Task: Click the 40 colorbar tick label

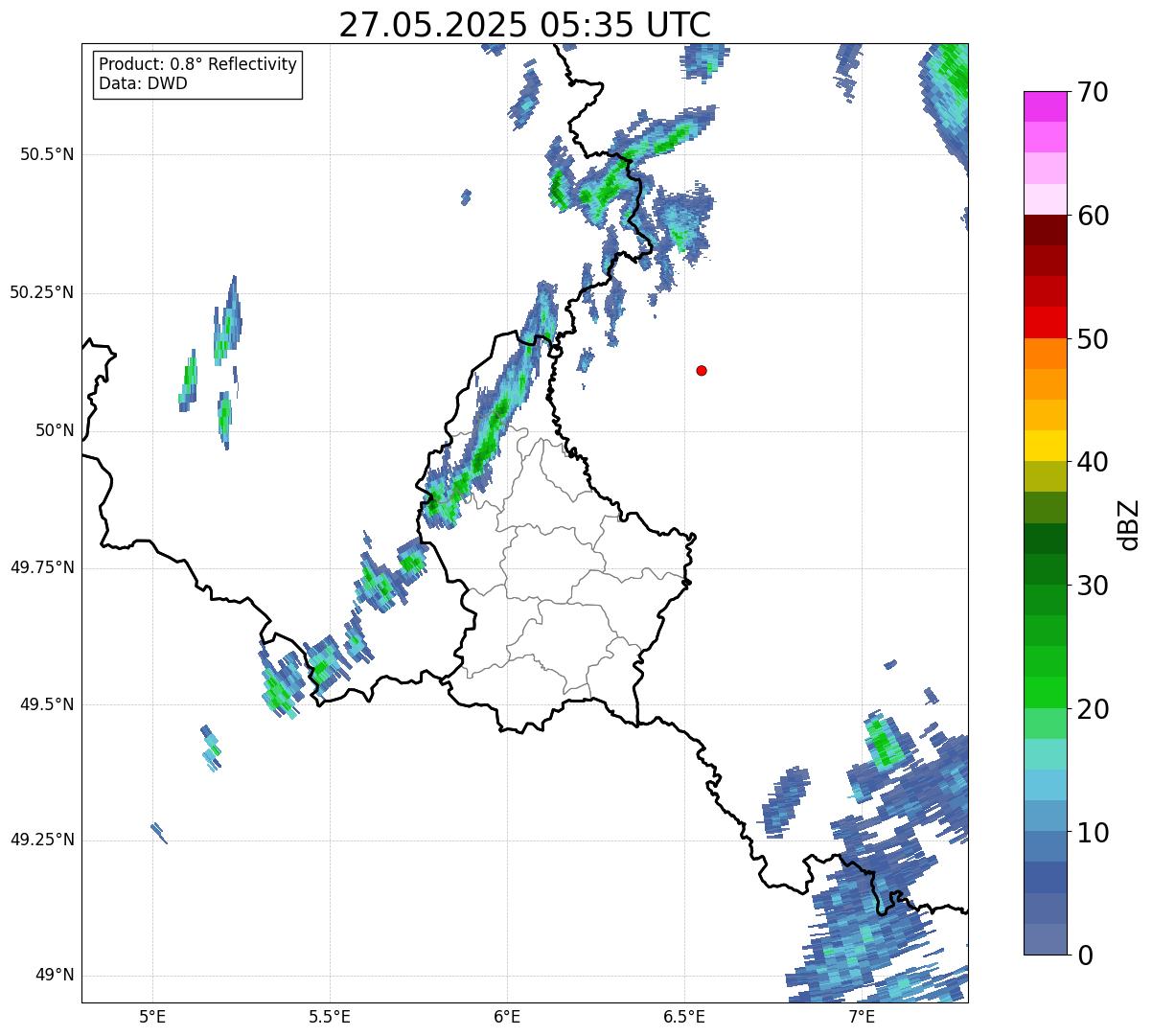Action: [1093, 462]
